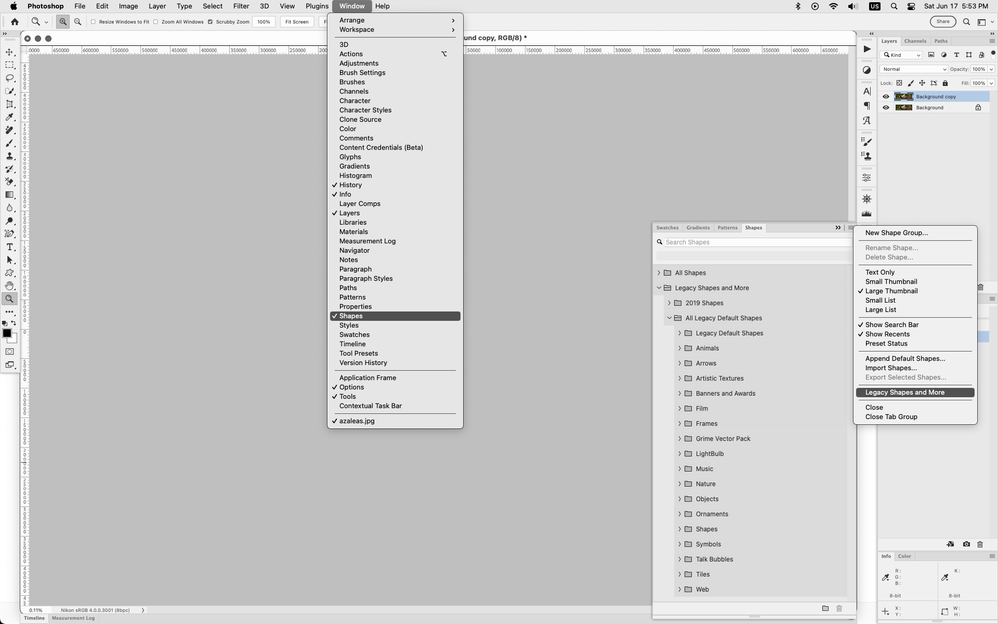Toggle visibility of the Background layer
The image size is (998, 624).
(x=885, y=108)
